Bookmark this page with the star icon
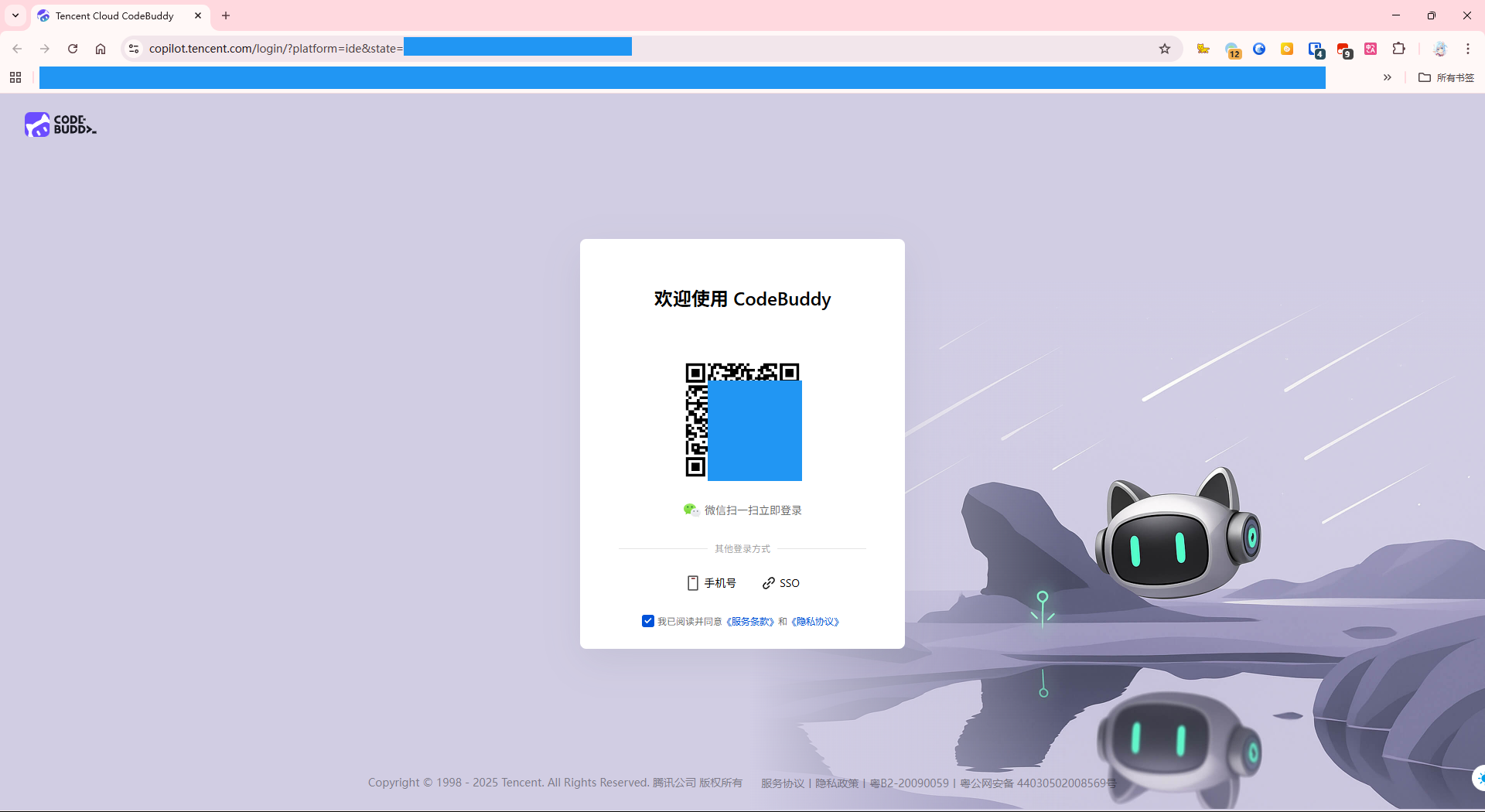Viewport: 1485px width, 812px height. click(x=1165, y=49)
